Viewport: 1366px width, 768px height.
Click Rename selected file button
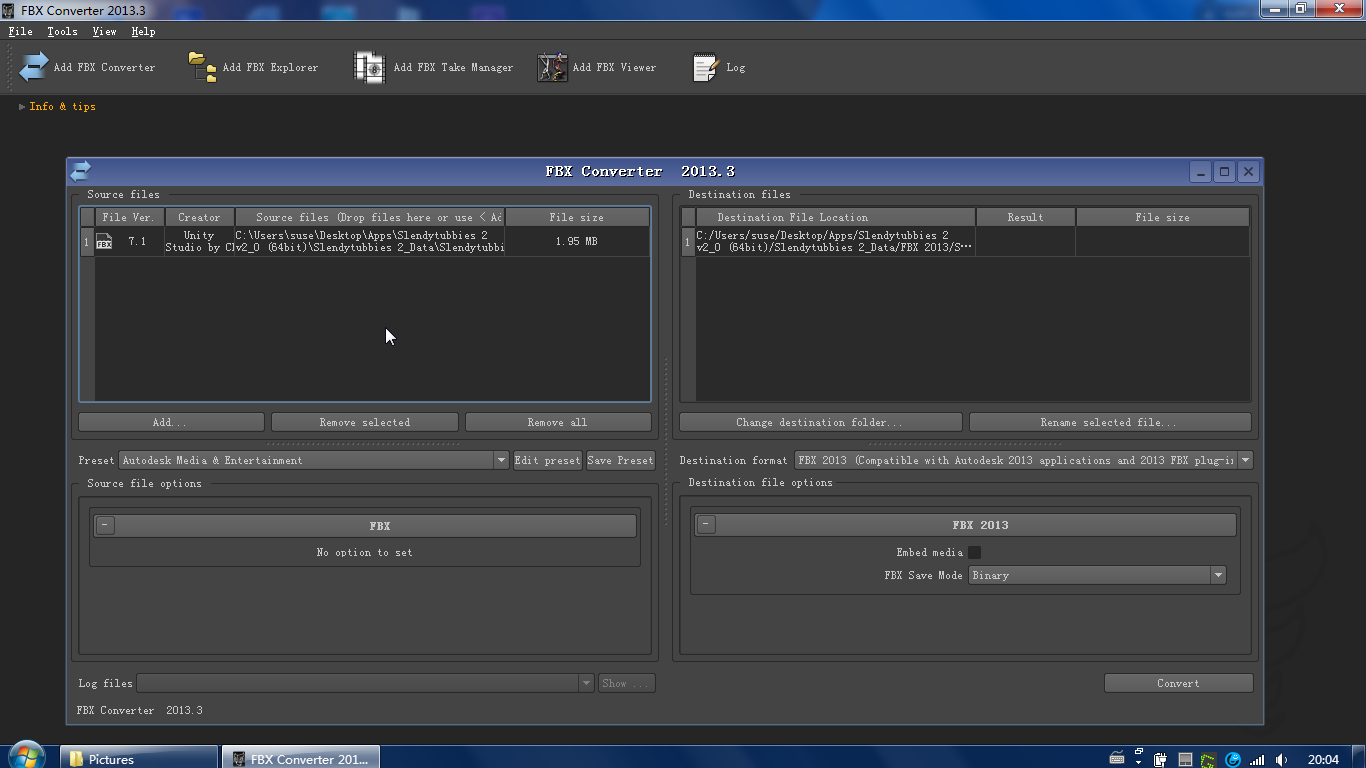[x=1110, y=422]
